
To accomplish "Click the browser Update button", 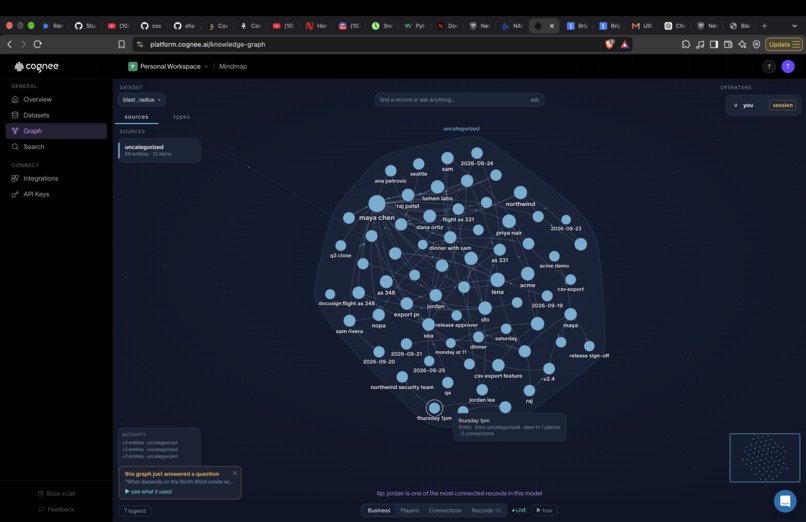I will pyautogui.click(x=783, y=44).
